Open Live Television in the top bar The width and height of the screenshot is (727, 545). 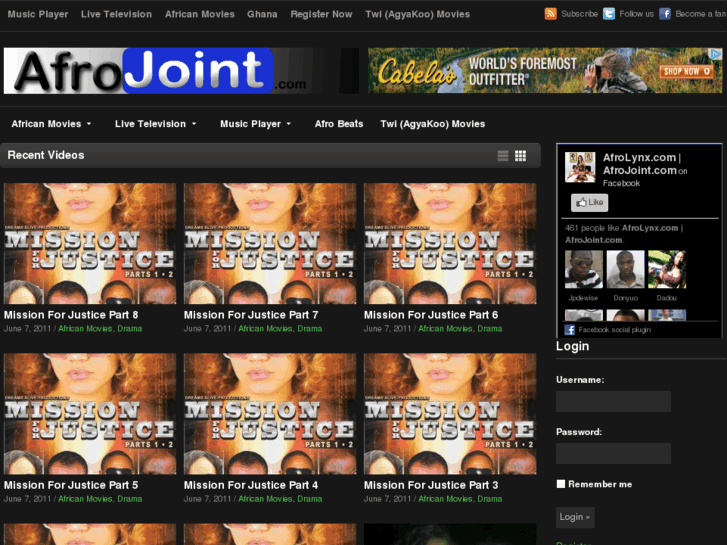116,14
